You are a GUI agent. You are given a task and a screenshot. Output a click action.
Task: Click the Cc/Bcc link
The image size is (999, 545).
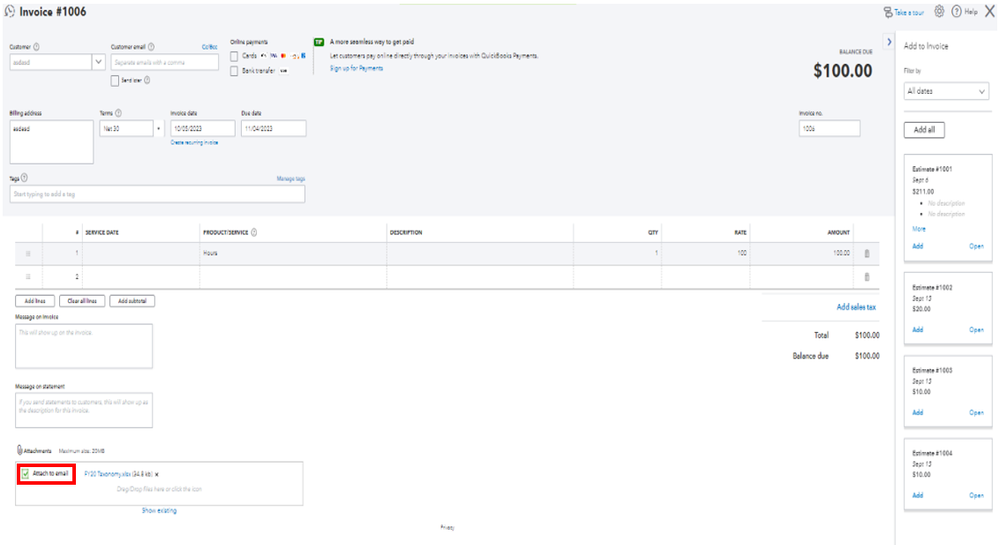pyautogui.click(x=209, y=47)
